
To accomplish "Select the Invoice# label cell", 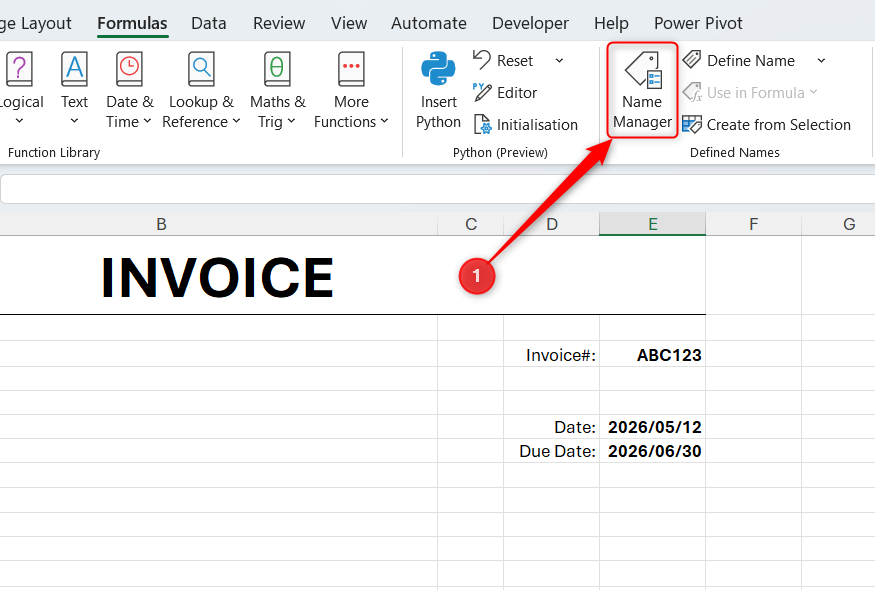I will 551,355.
